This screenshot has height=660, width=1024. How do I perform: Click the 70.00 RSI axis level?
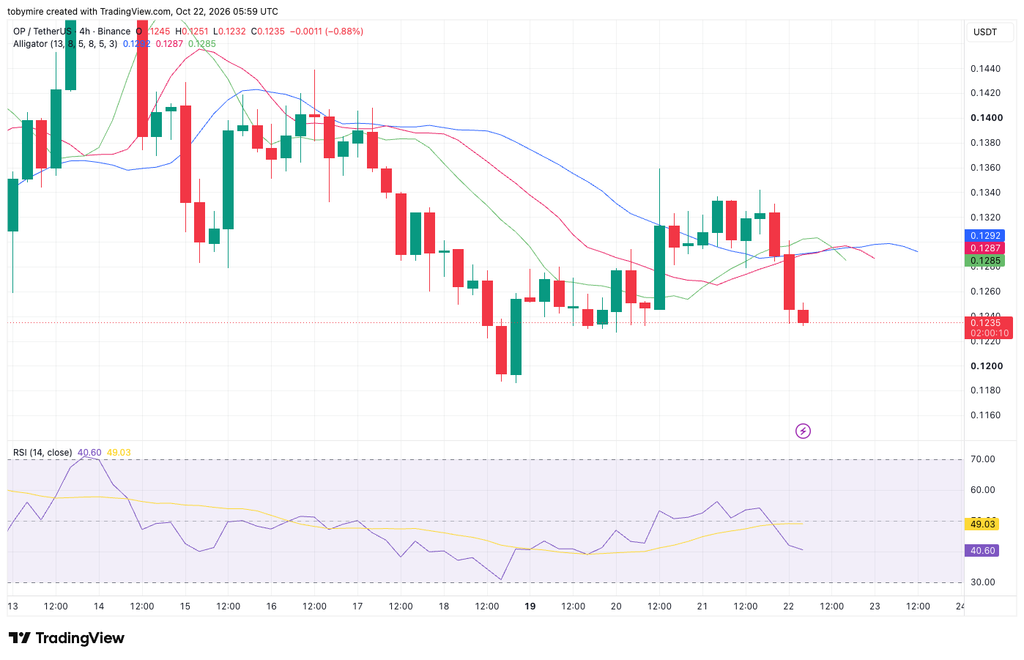point(983,460)
